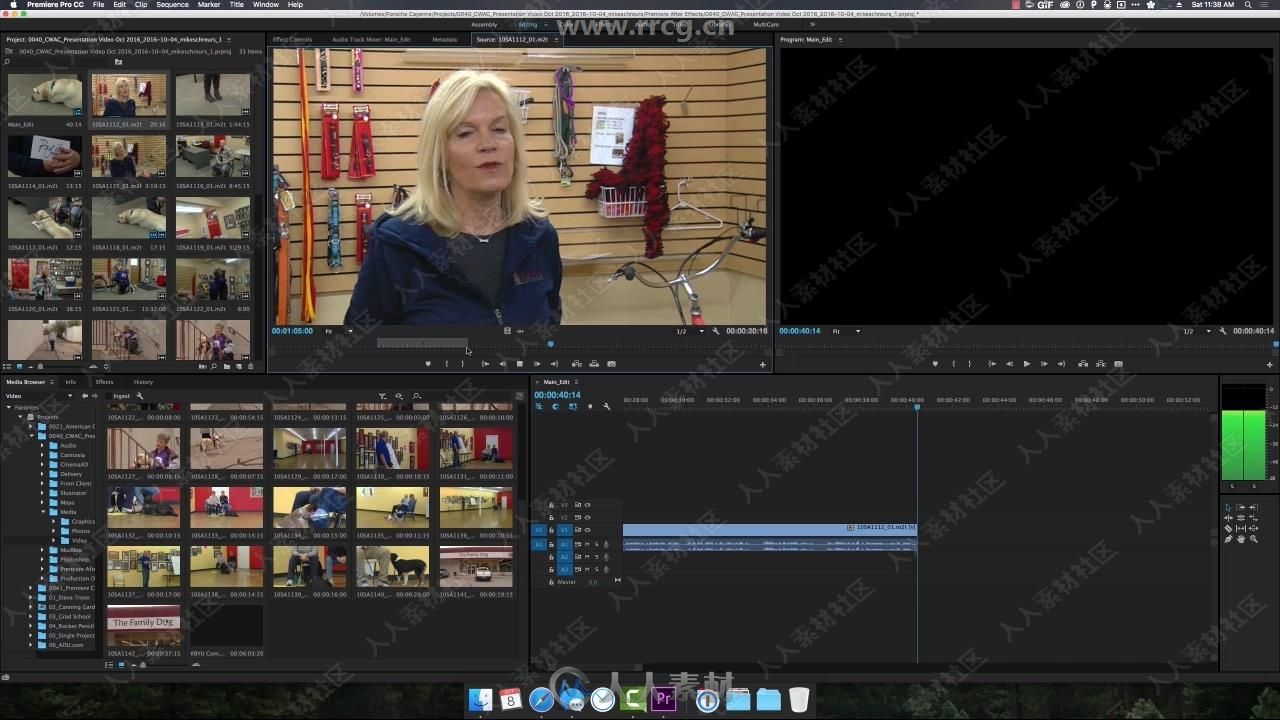Switch to the Effects tab
The height and width of the screenshot is (720, 1280).
click(104, 382)
